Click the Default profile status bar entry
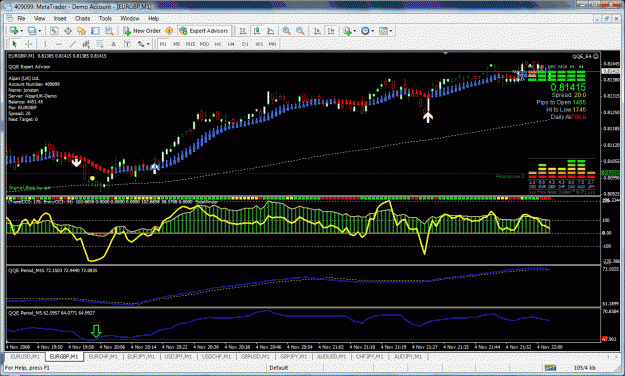 tap(279, 368)
